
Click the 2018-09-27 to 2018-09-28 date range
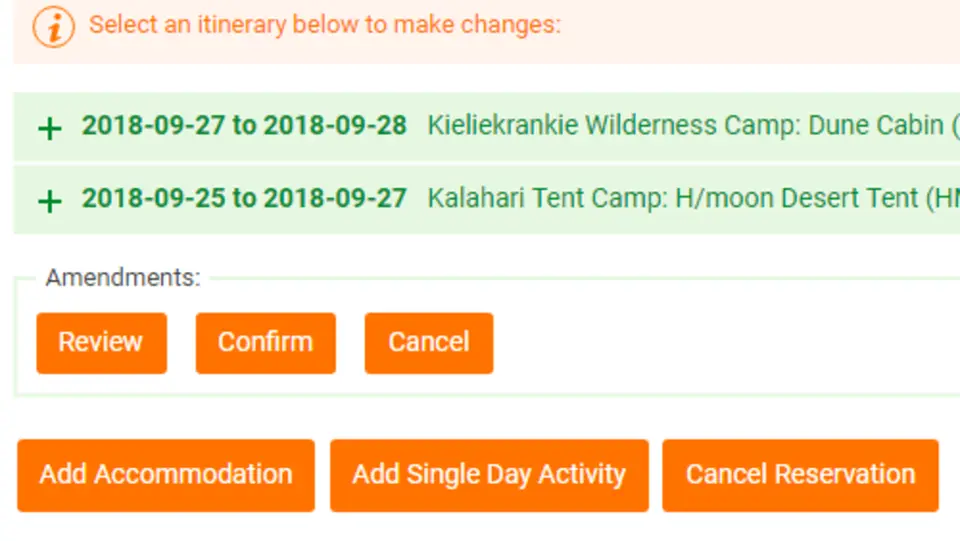pyautogui.click(x=244, y=125)
